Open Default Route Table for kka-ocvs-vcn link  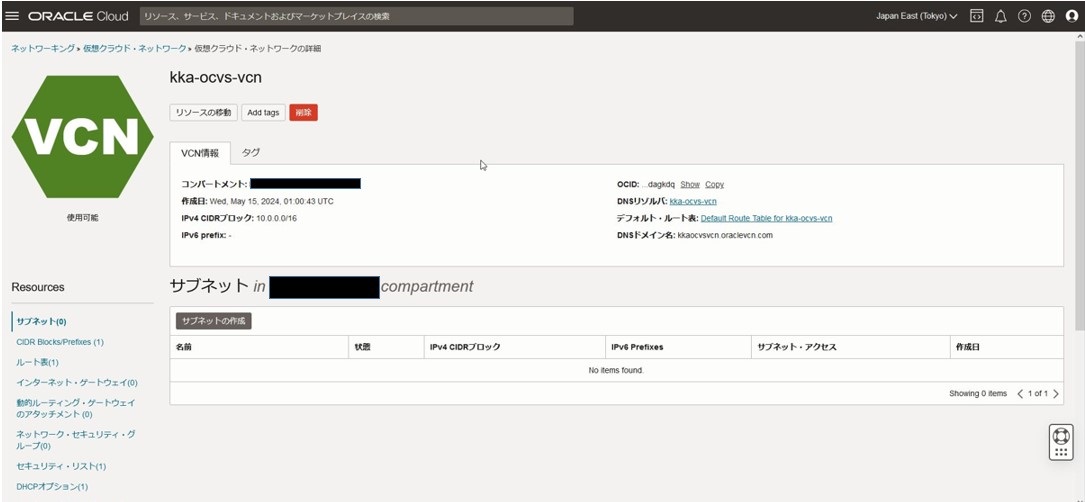coord(766,218)
